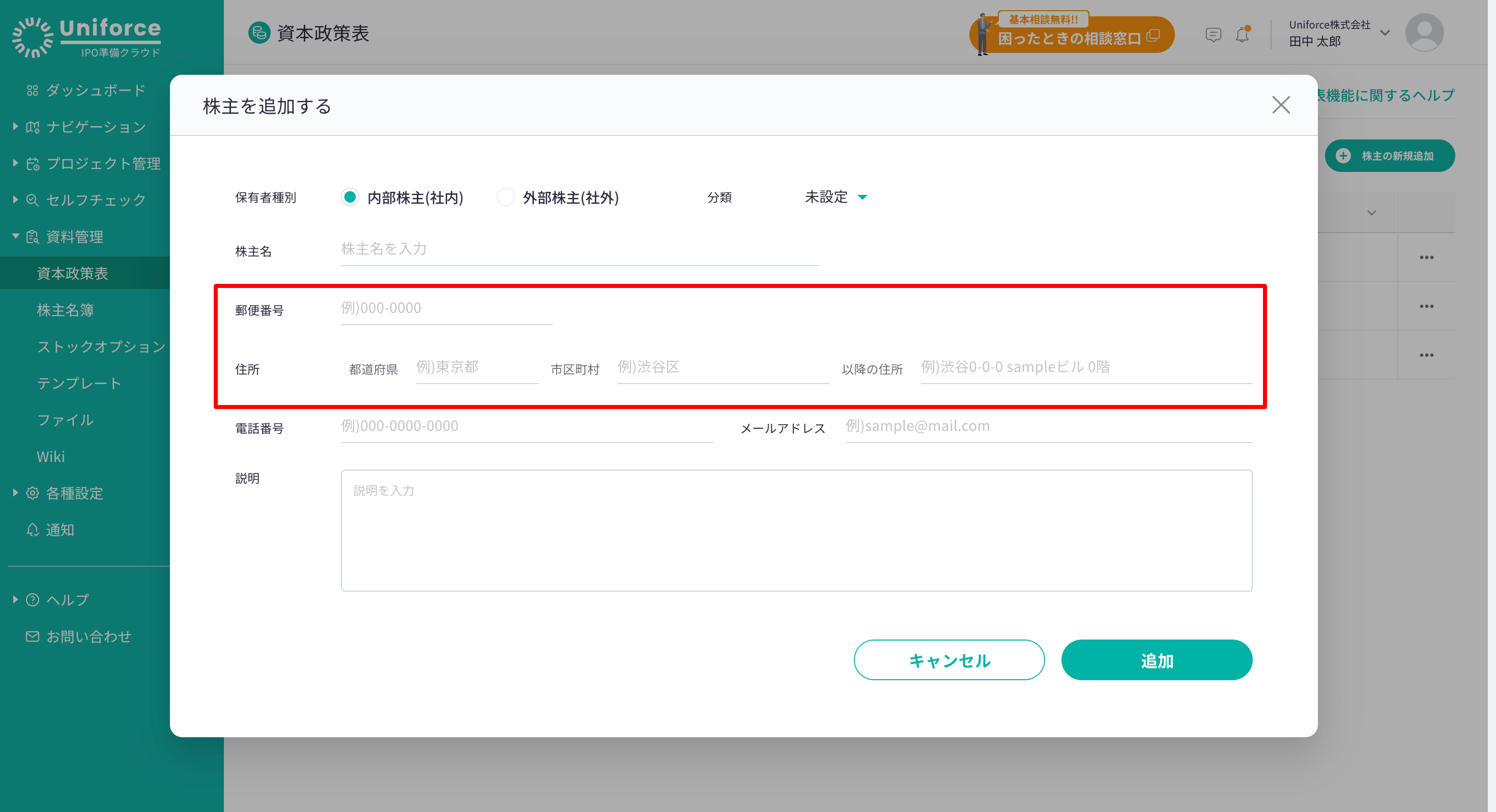1496x812 pixels.
Task: Open テンプレート in sidebar
Action: tap(79, 383)
